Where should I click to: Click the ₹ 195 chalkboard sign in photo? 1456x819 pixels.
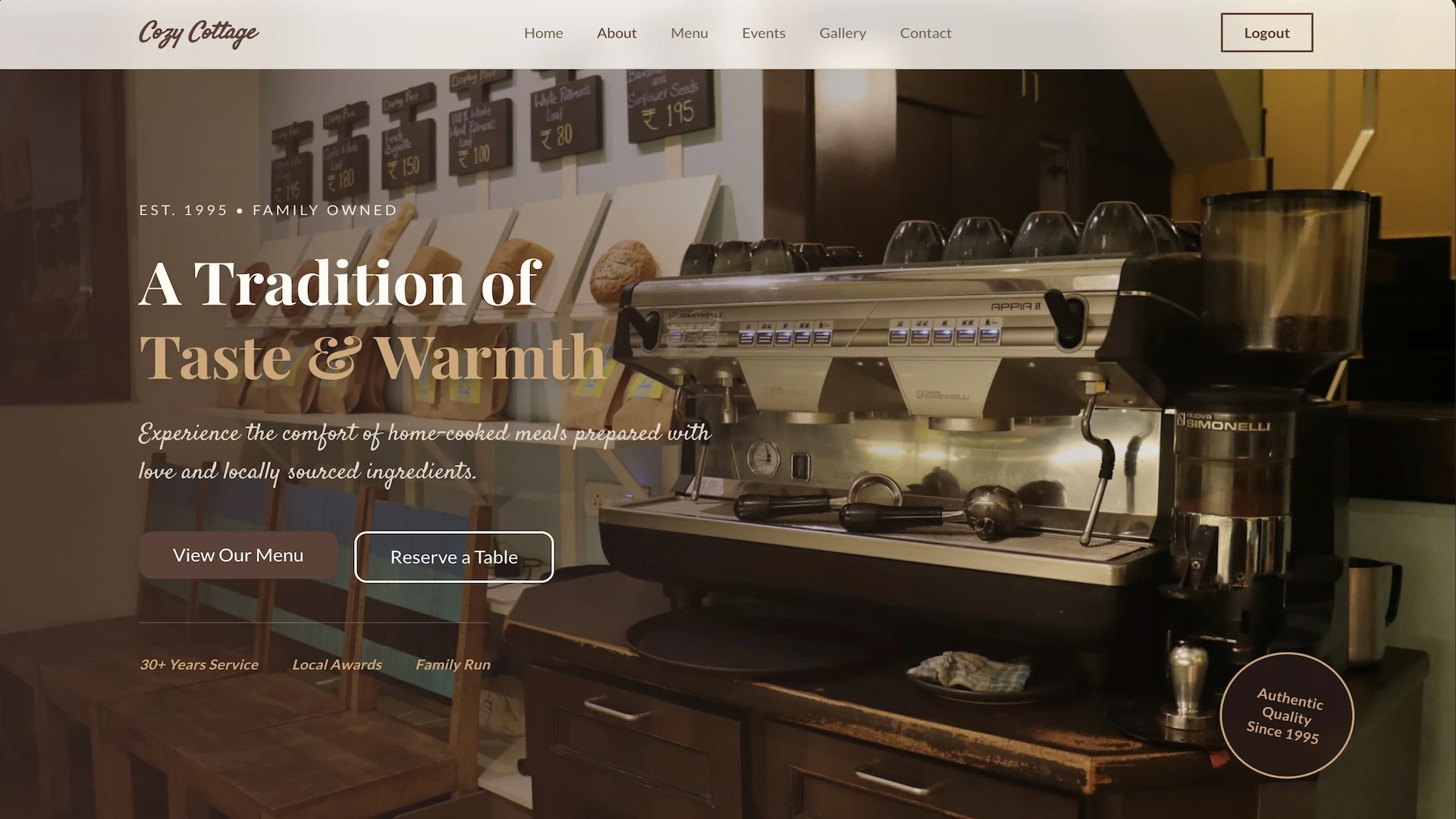[670, 105]
